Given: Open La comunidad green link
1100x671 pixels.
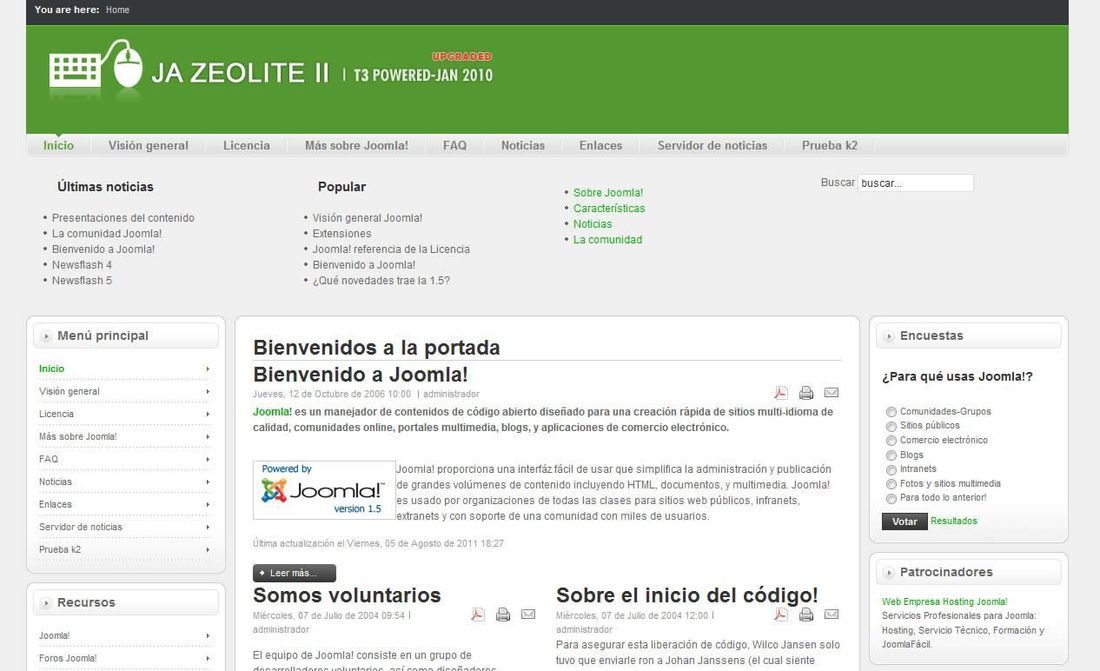Looking at the screenshot, I should click(608, 239).
